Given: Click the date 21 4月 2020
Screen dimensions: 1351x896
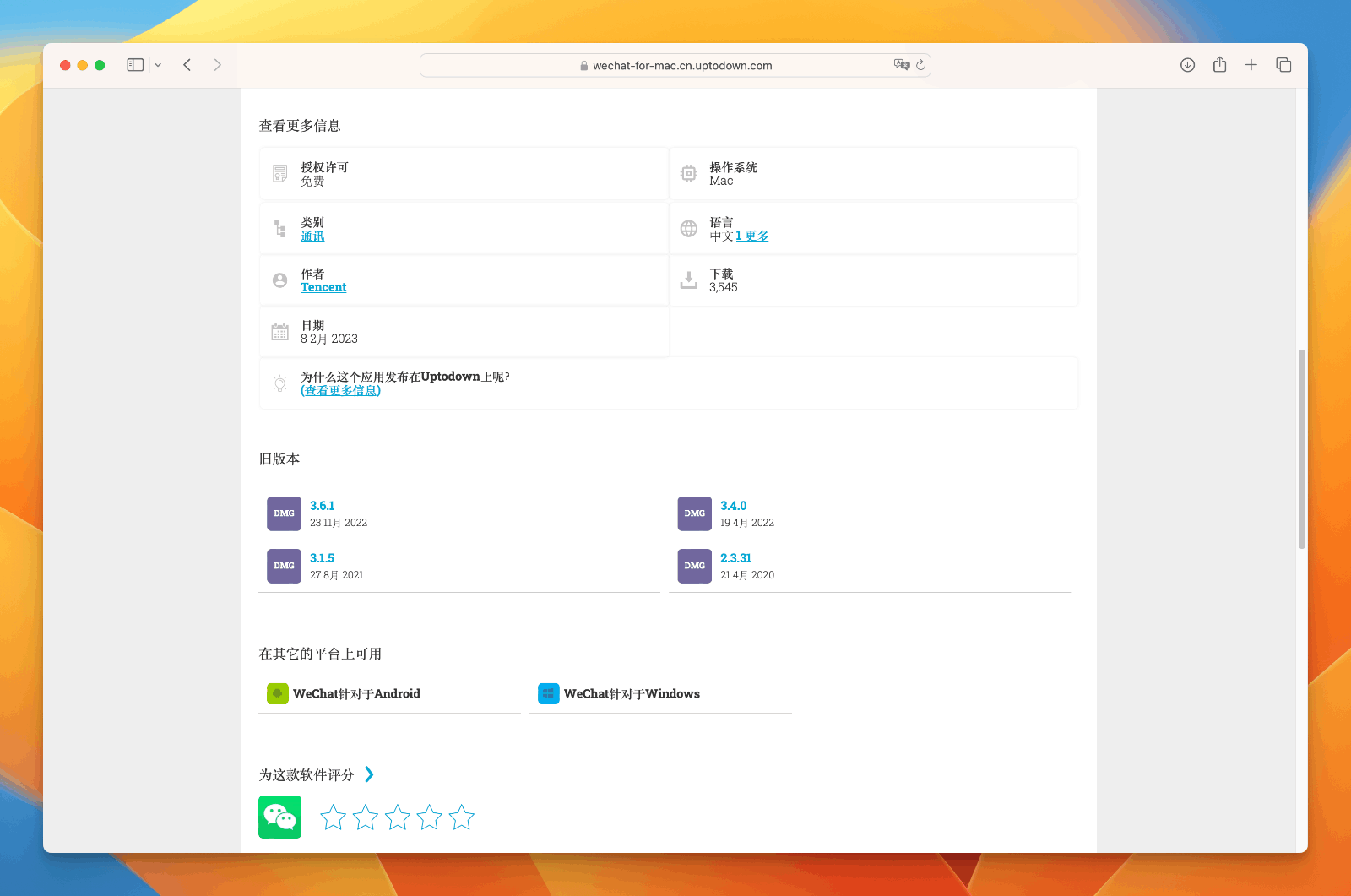Looking at the screenshot, I should [x=746, y=575].
